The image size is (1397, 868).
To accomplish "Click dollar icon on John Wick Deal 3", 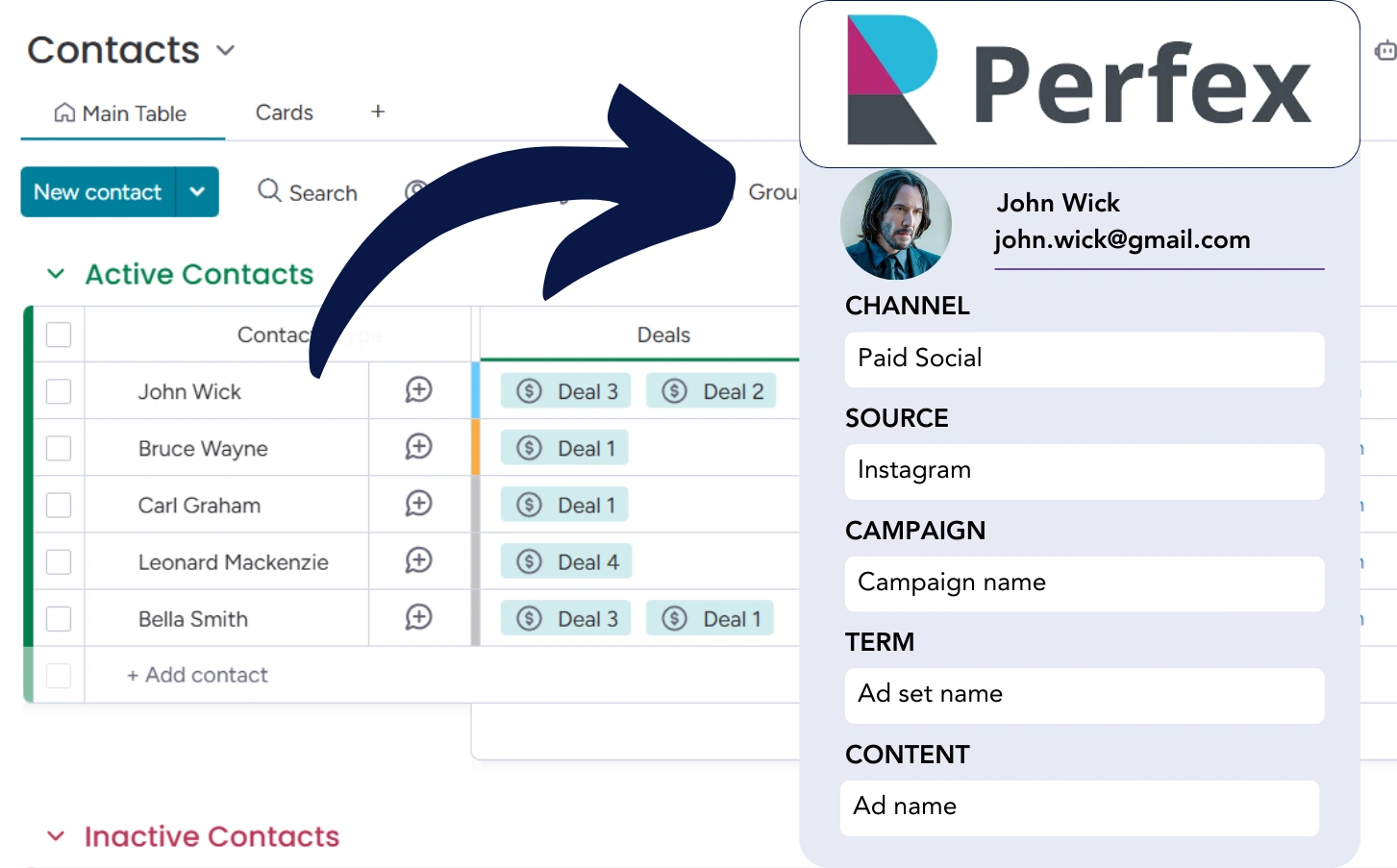I will tap(529, 390).
